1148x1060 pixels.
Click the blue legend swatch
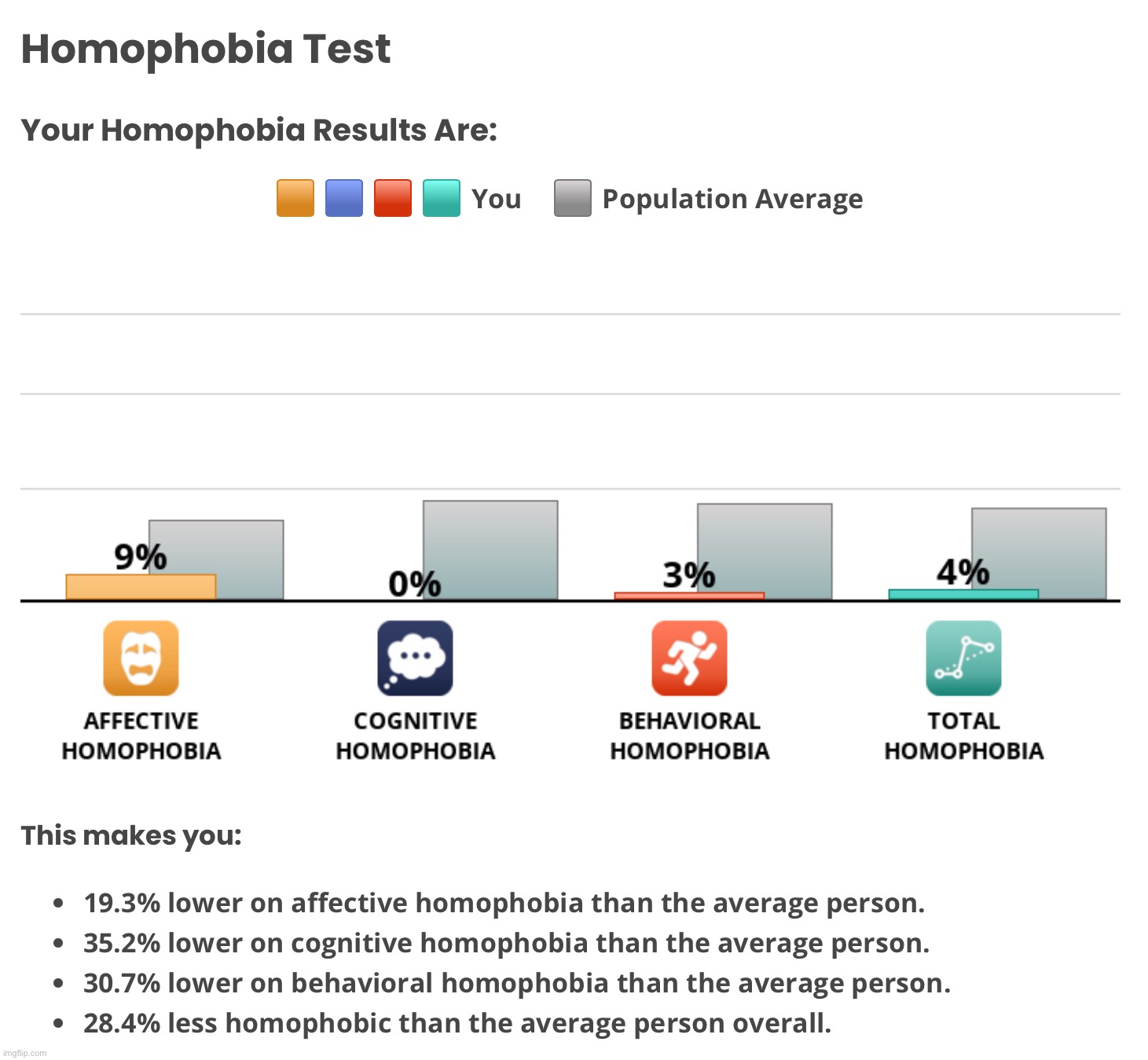click(344, 198)
